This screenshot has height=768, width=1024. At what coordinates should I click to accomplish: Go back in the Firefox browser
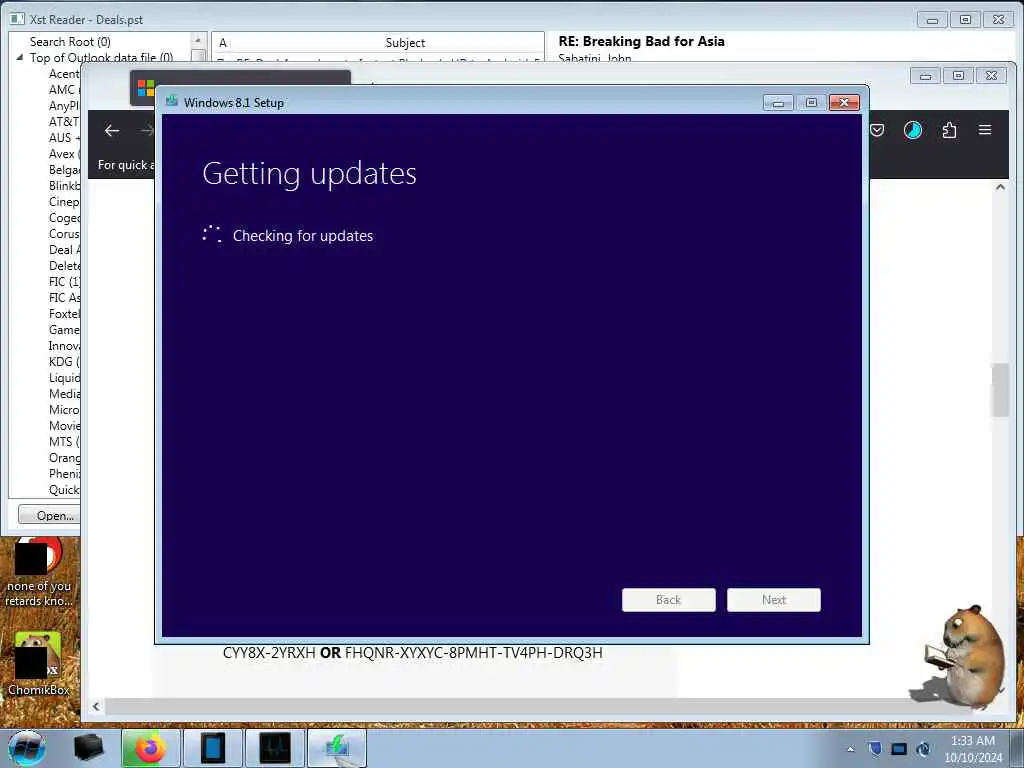tap(112, 131)
